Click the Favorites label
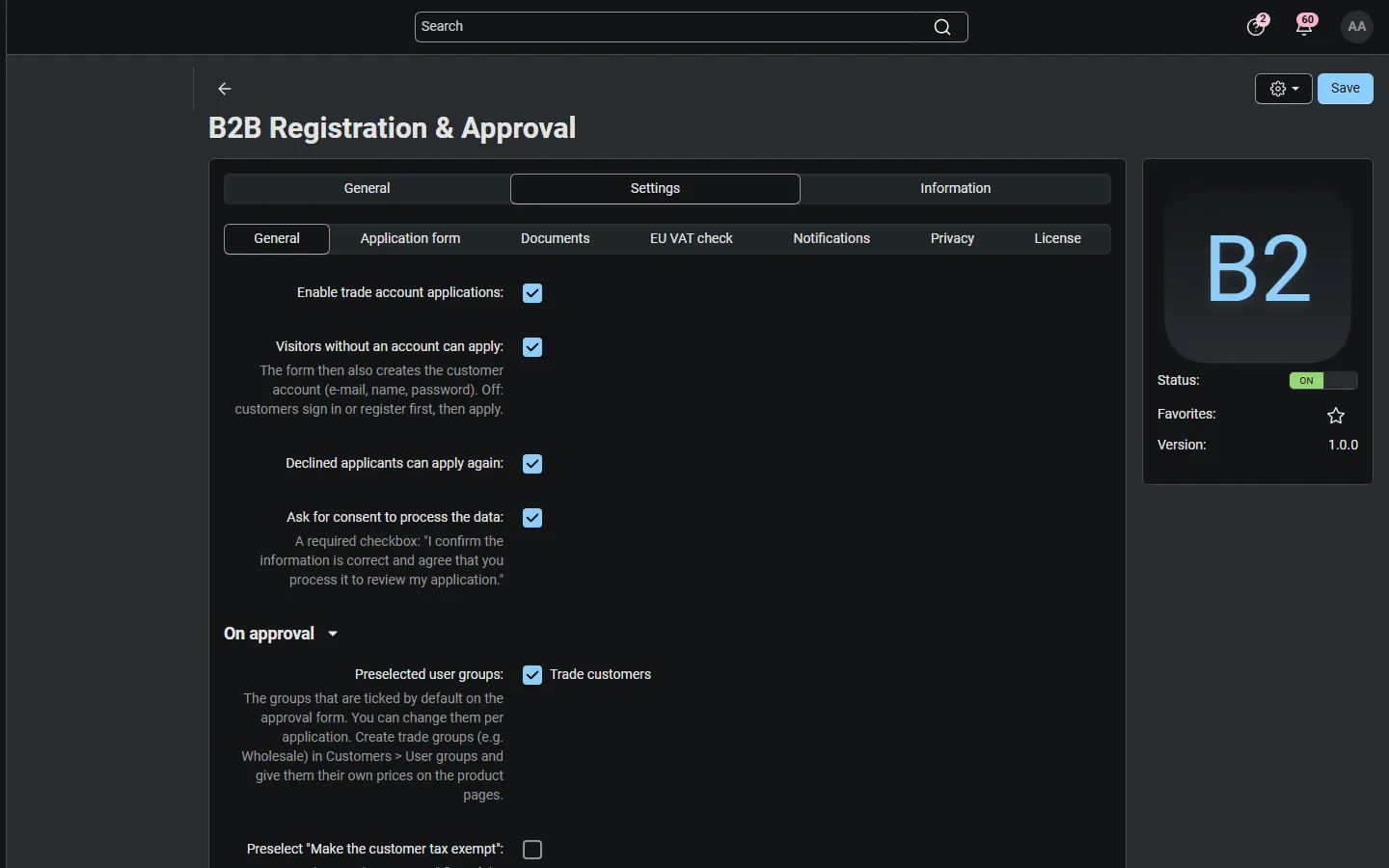The width and height of the screenshot is (1389, 868). [x=1186, y=415]
